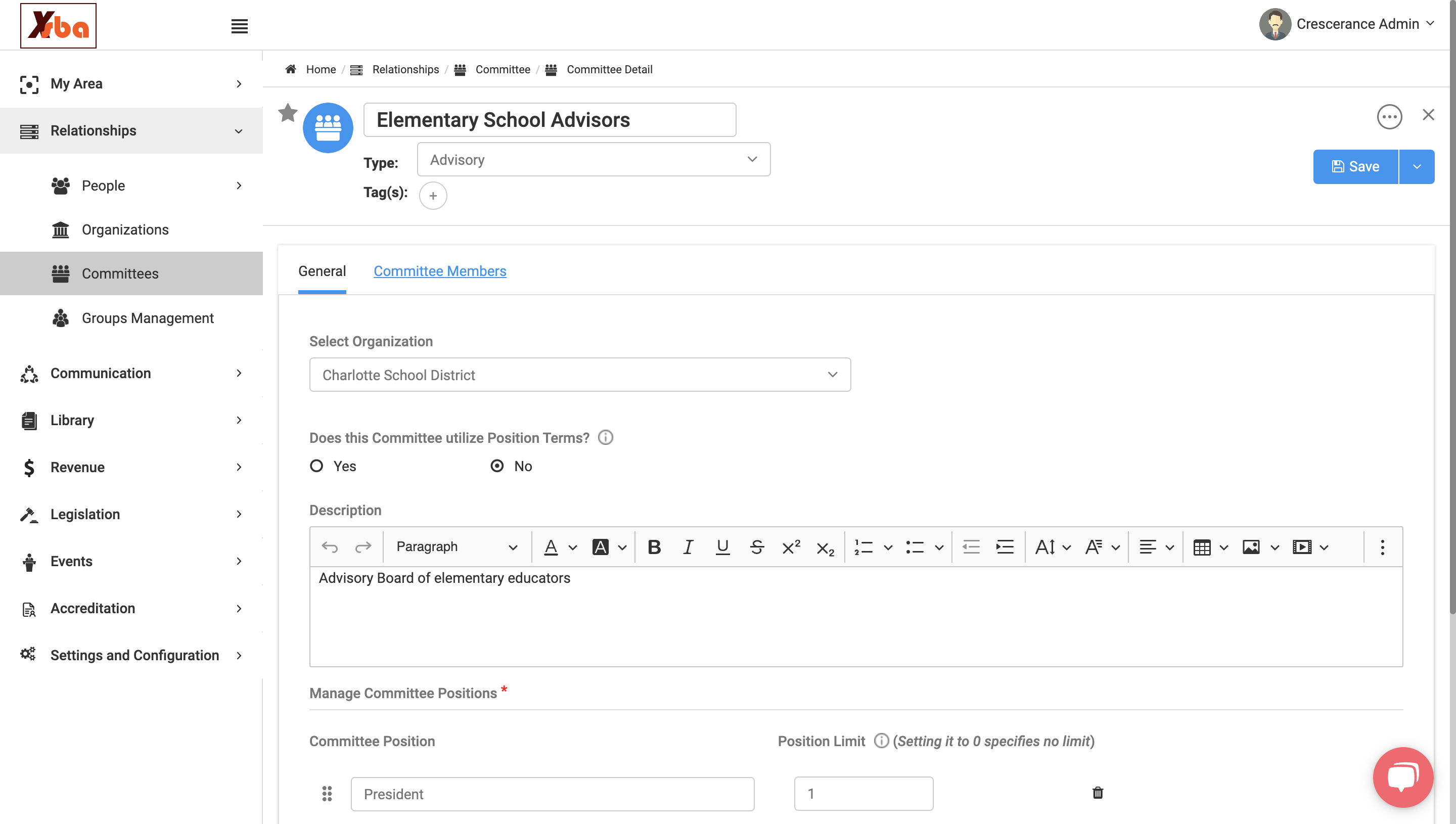Redo edit in description editor
Screen dimensions: 1456x824
pos(362,546)
